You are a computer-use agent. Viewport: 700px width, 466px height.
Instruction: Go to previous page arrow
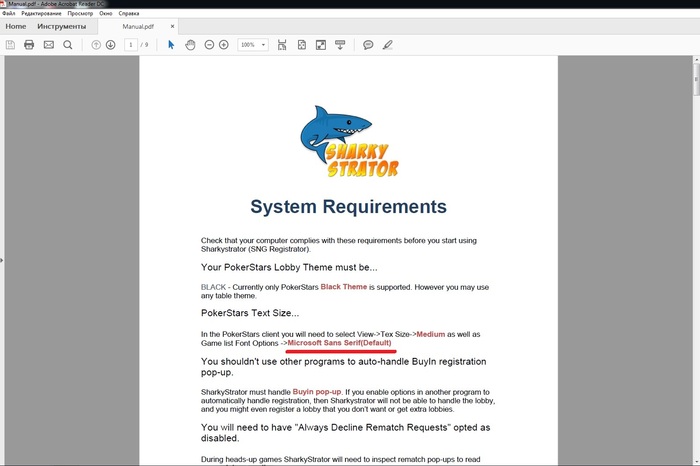click(x=96, y=45)
